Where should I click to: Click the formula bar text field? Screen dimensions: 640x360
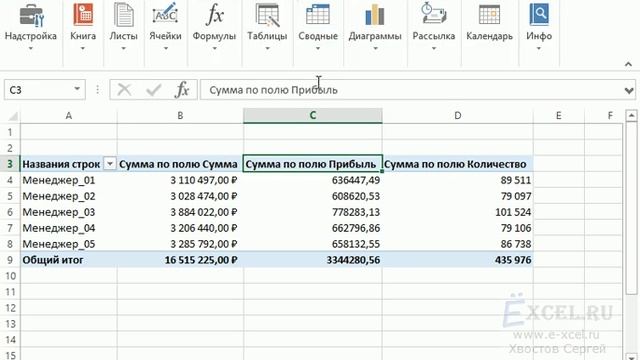coord(411,90)
